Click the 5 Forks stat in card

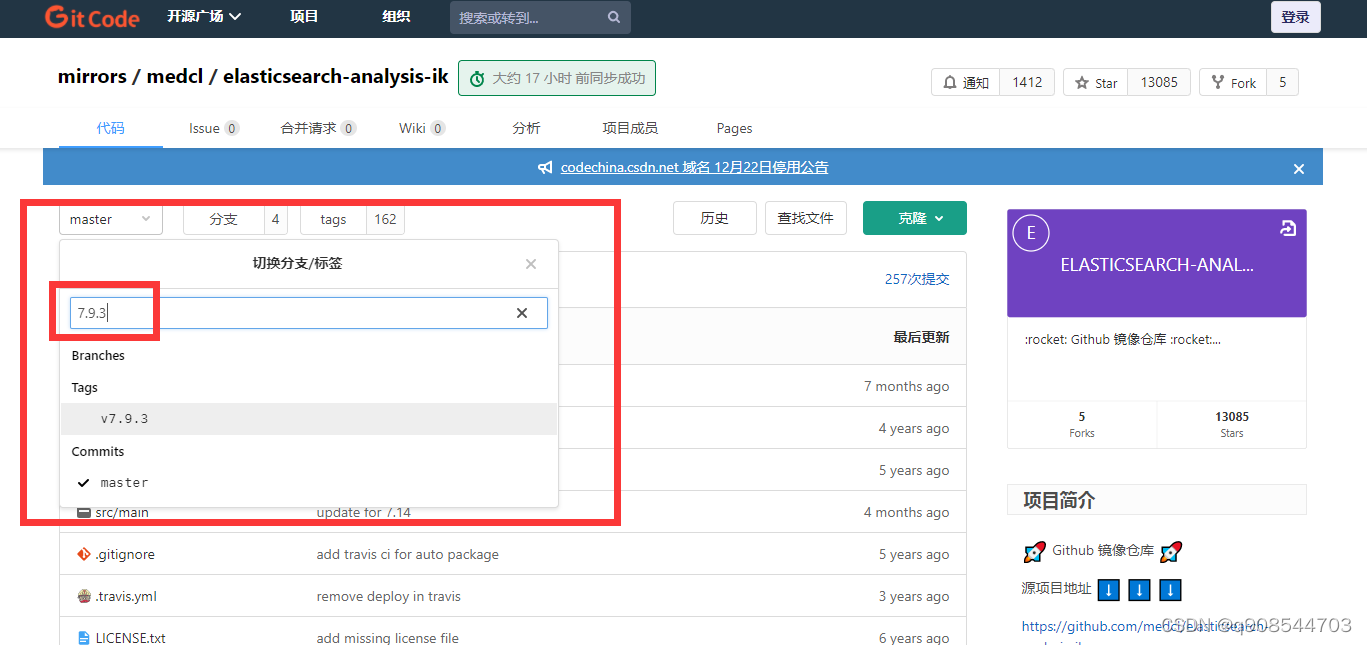pos(1082,424)
